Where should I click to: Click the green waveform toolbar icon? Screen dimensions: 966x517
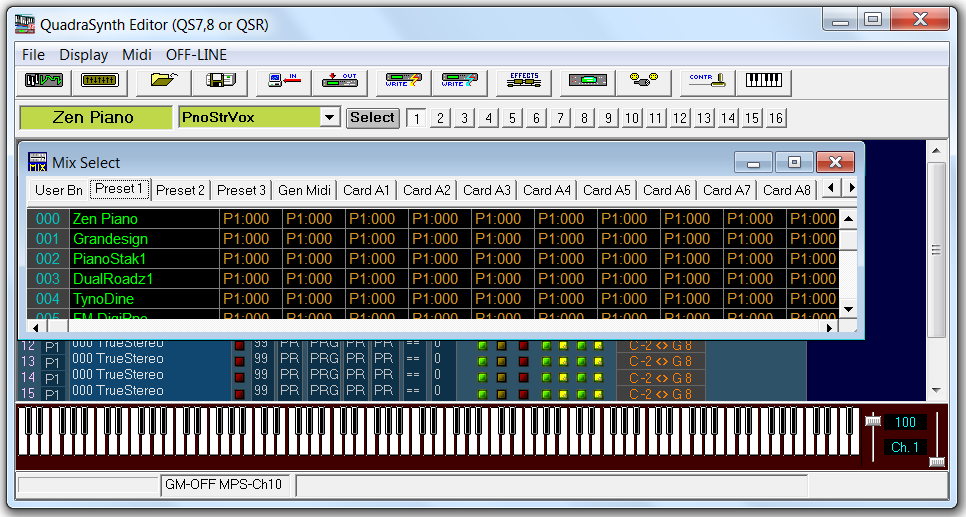coord(44,81)
